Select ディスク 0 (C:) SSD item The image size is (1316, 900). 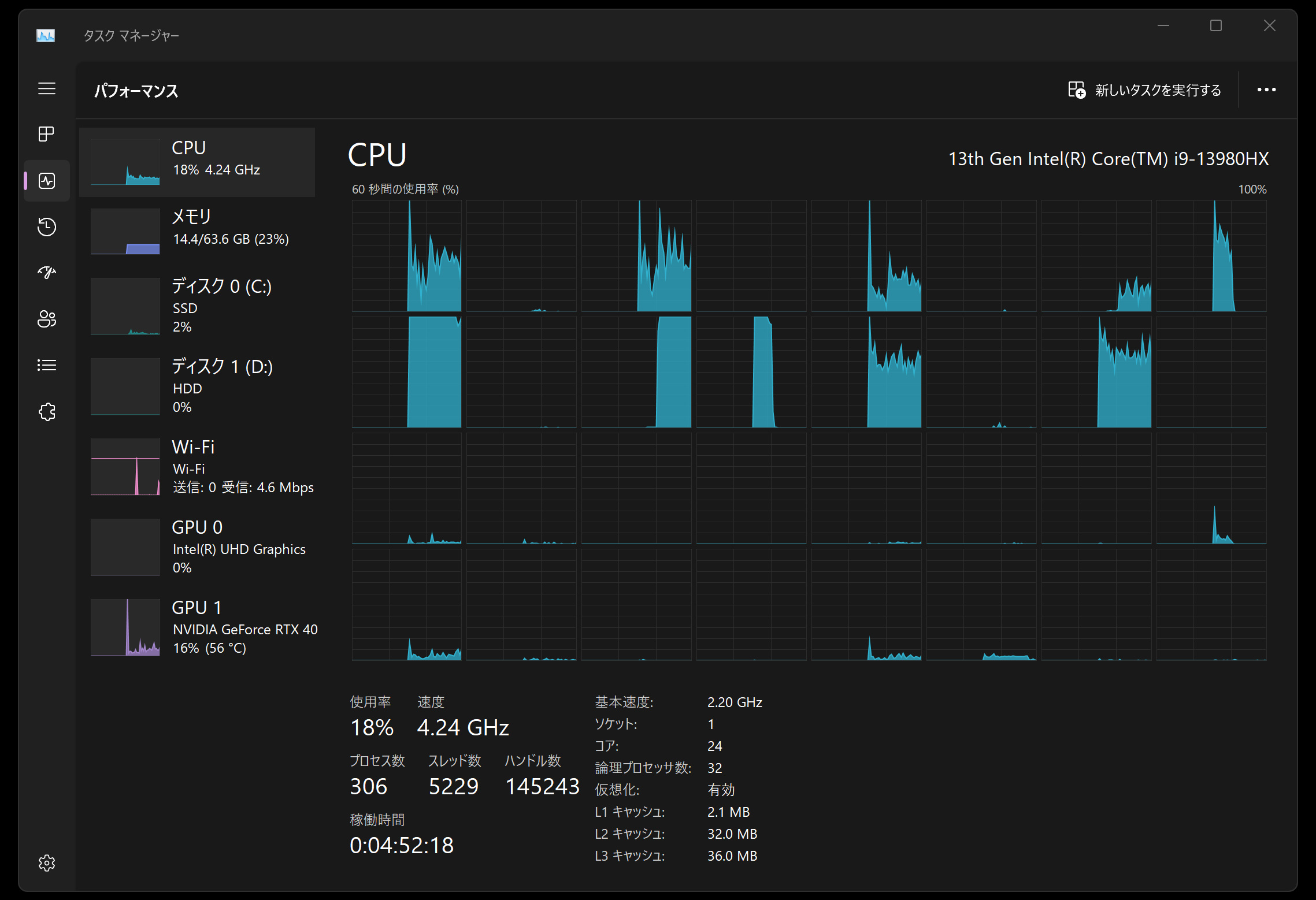(x=197, y=306)
